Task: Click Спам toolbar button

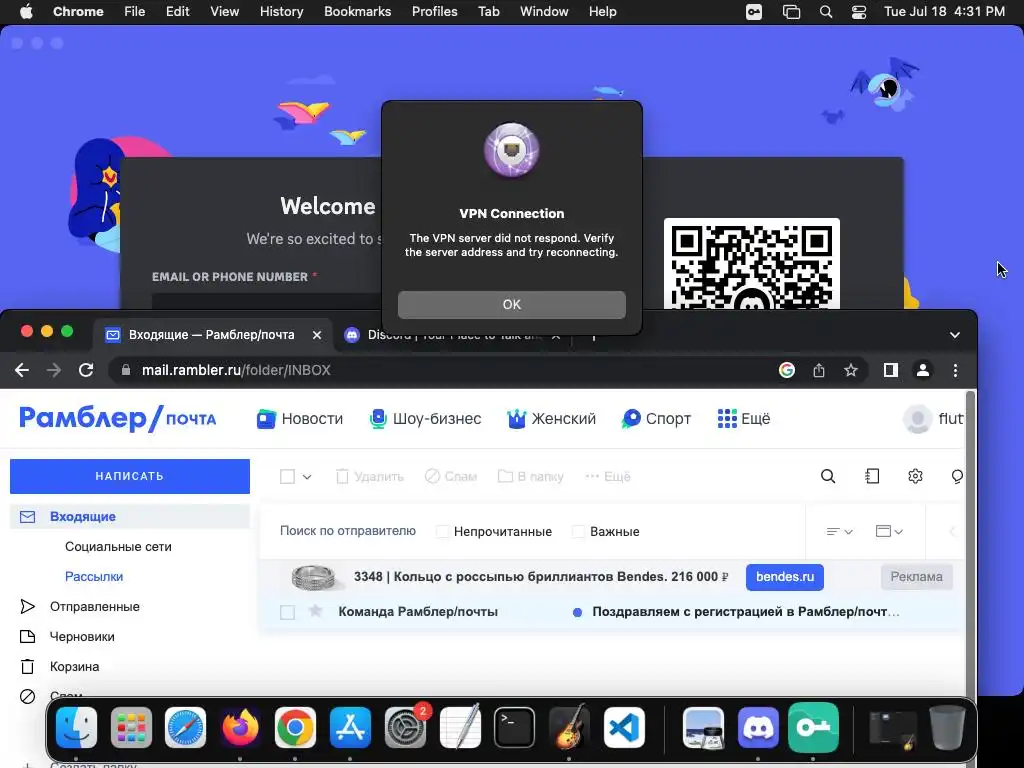Action: pos(451,477)
